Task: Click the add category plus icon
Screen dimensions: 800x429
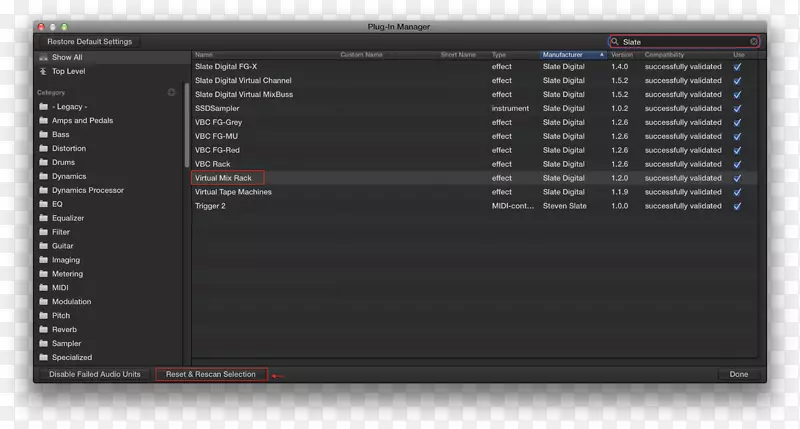Action: [x=171, y=92]
